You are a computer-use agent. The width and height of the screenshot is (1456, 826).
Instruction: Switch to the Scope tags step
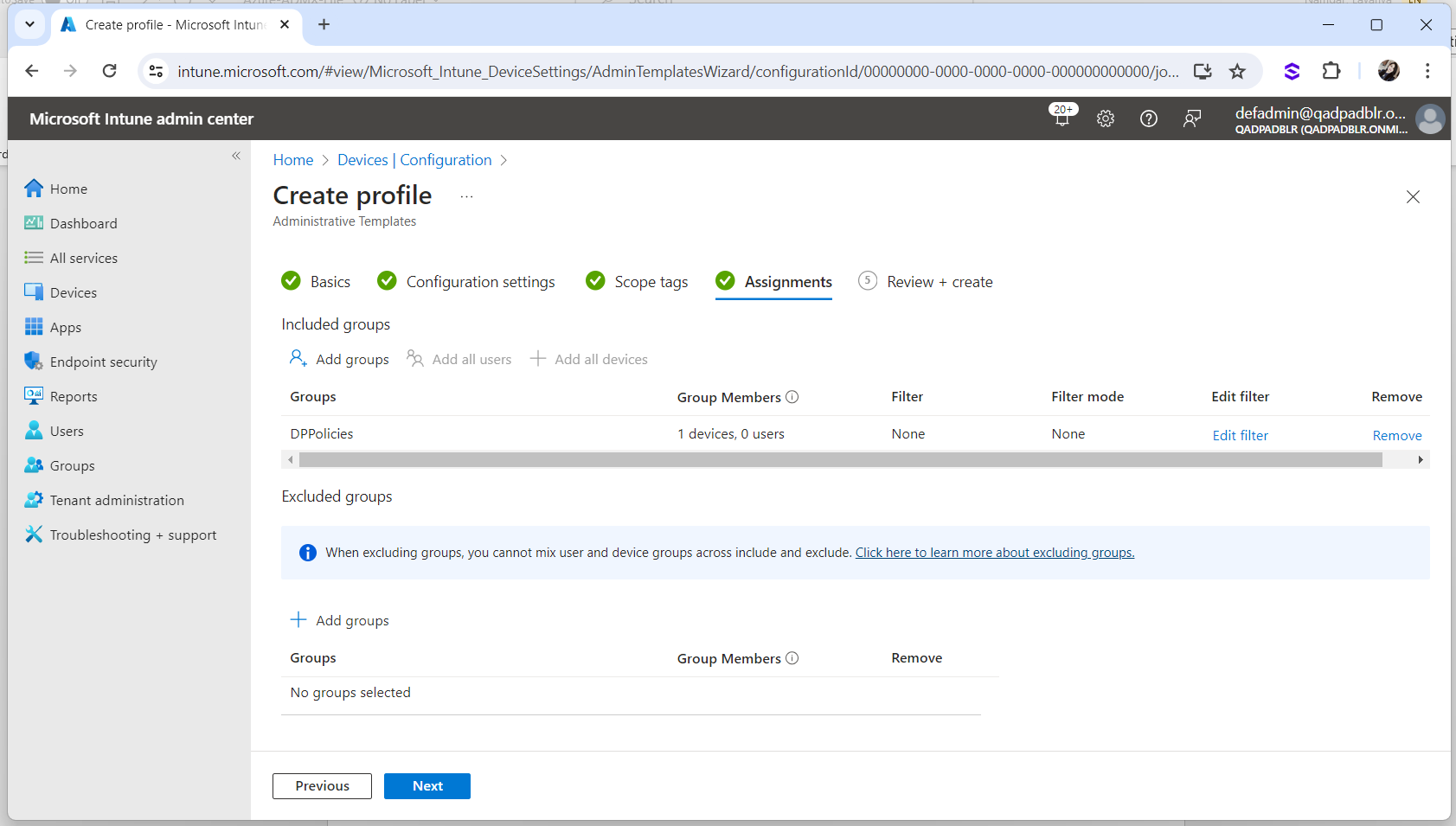[637, 282]
